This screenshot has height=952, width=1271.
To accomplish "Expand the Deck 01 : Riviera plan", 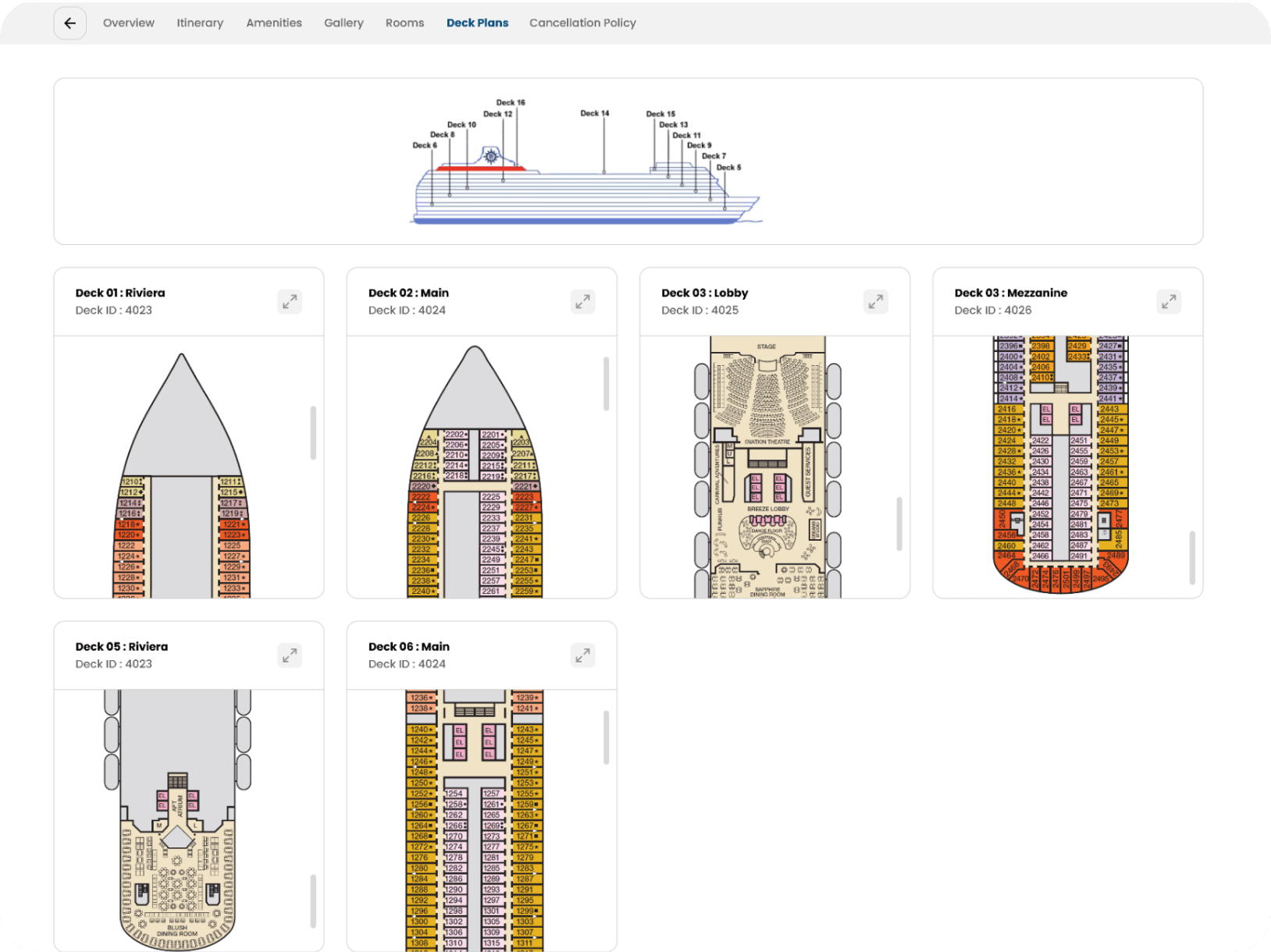I will click(290, 302).
